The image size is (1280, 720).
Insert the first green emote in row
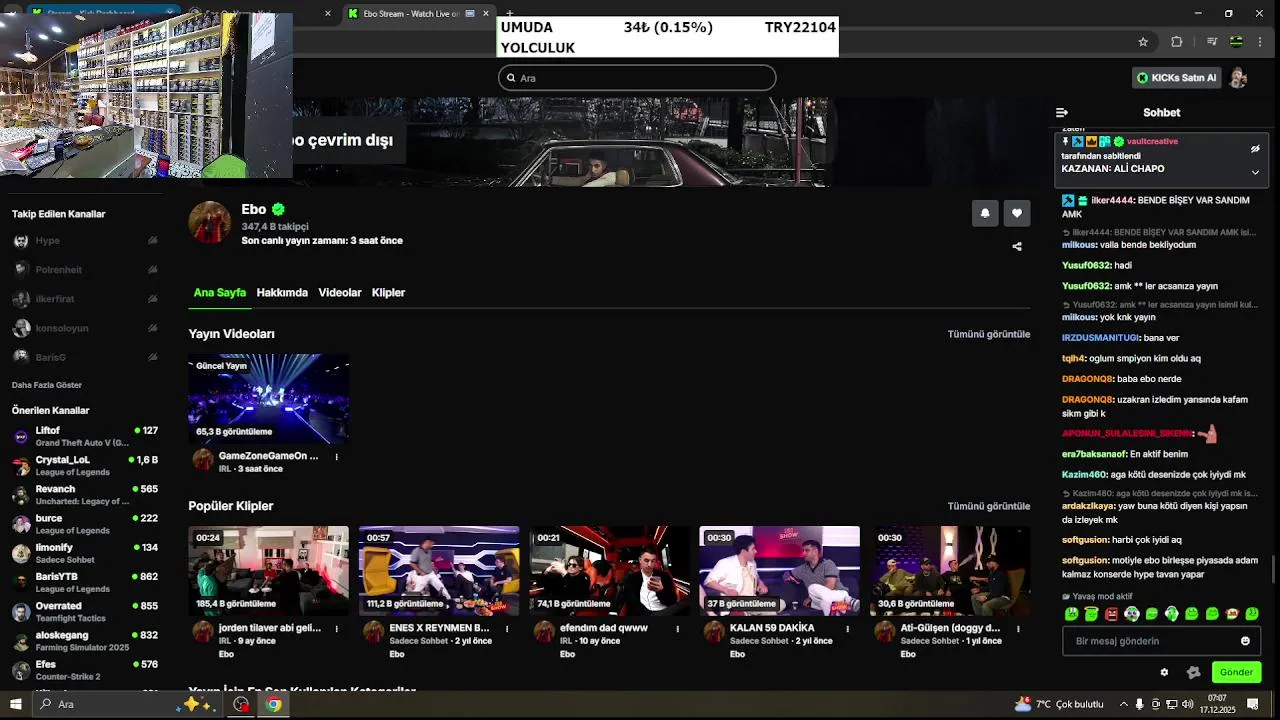pos(1071,614)
